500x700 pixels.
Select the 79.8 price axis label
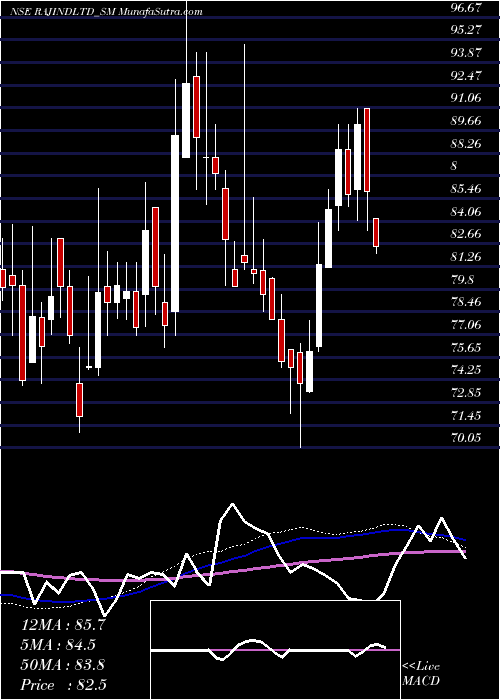pos(463,279)
